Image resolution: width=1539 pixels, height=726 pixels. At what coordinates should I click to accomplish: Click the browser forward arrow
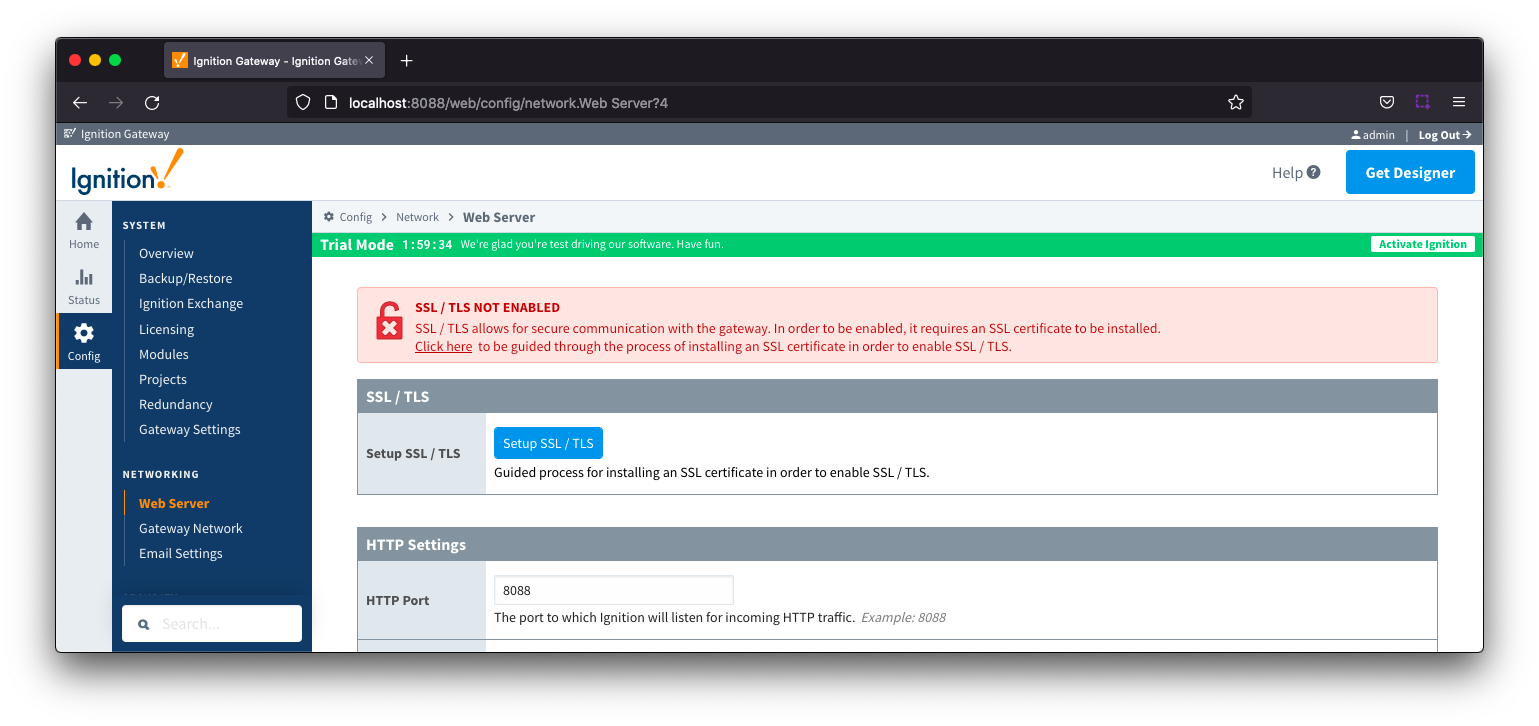coord(116,102)
